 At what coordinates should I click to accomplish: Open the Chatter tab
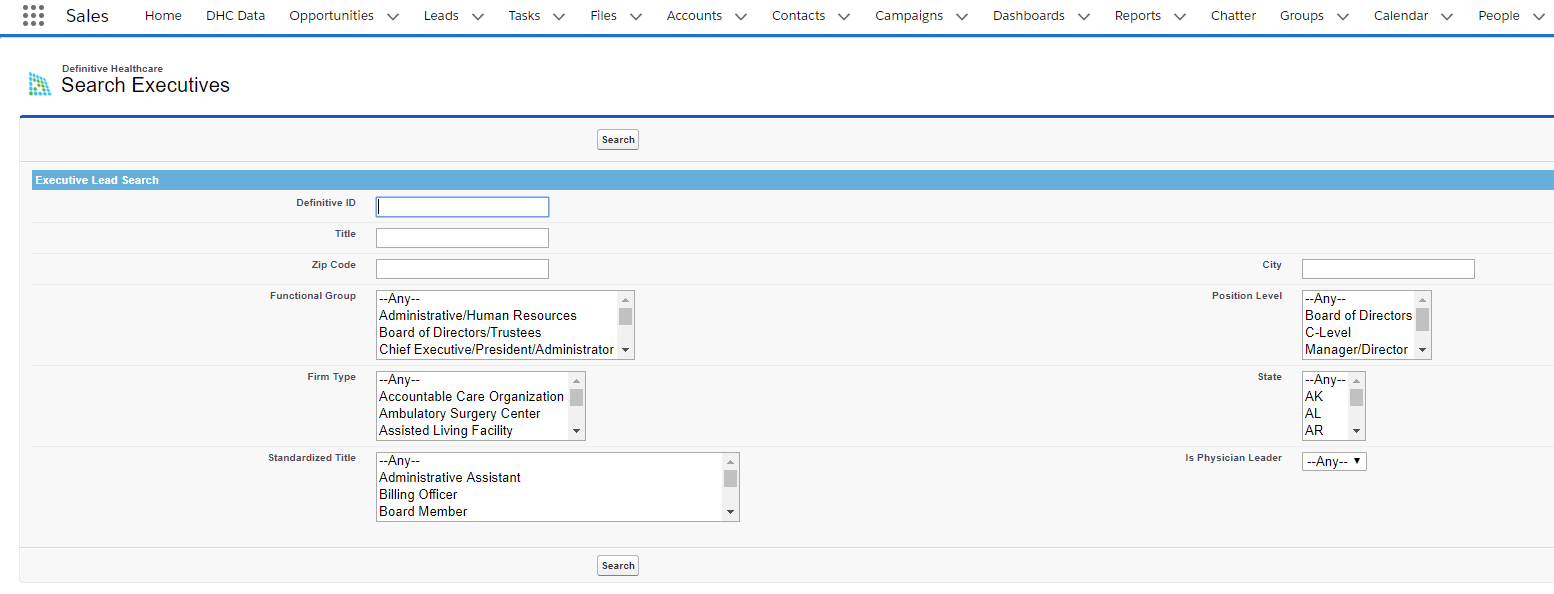1233,16
